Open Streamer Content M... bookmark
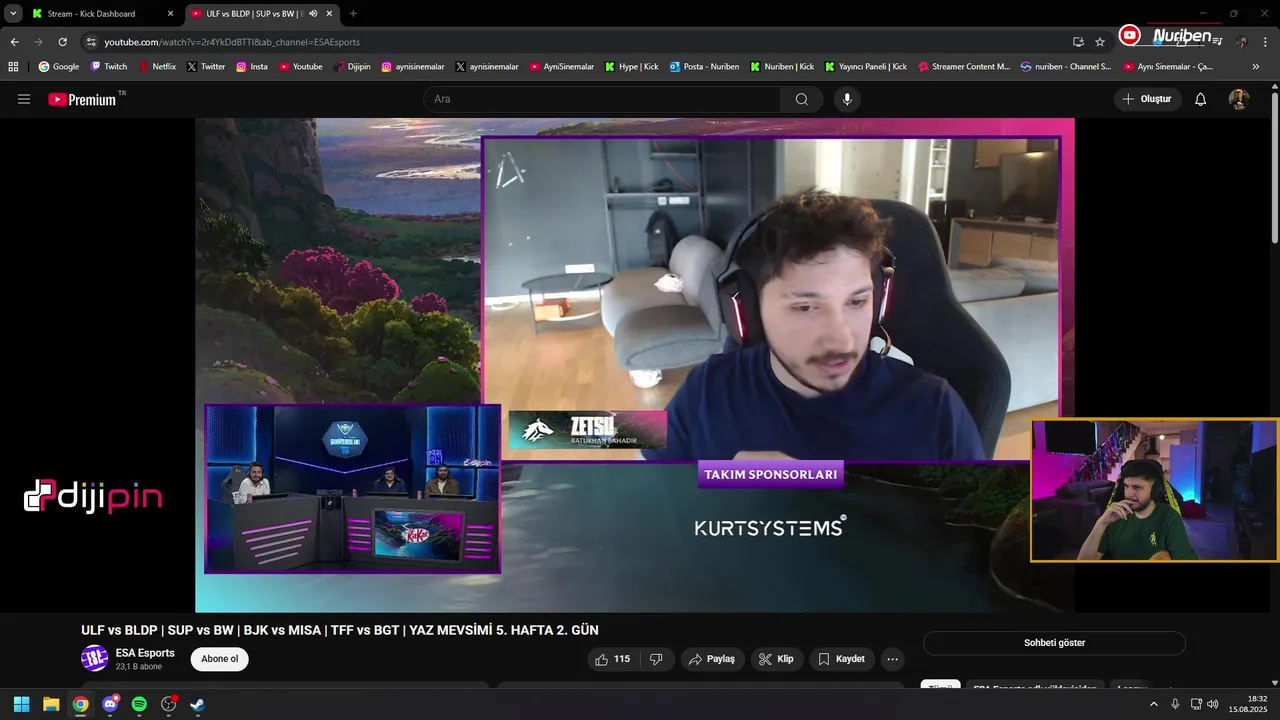The height and width of the screenshot is (720, 1280). [962, 67]
